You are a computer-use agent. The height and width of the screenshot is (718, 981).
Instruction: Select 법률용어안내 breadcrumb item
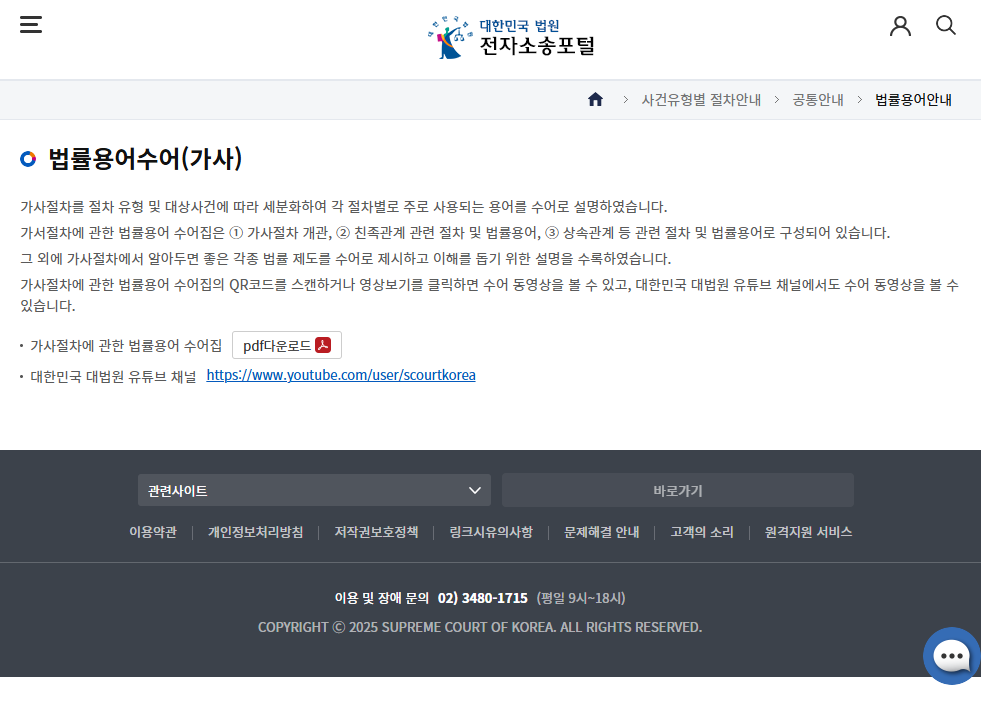913,100
